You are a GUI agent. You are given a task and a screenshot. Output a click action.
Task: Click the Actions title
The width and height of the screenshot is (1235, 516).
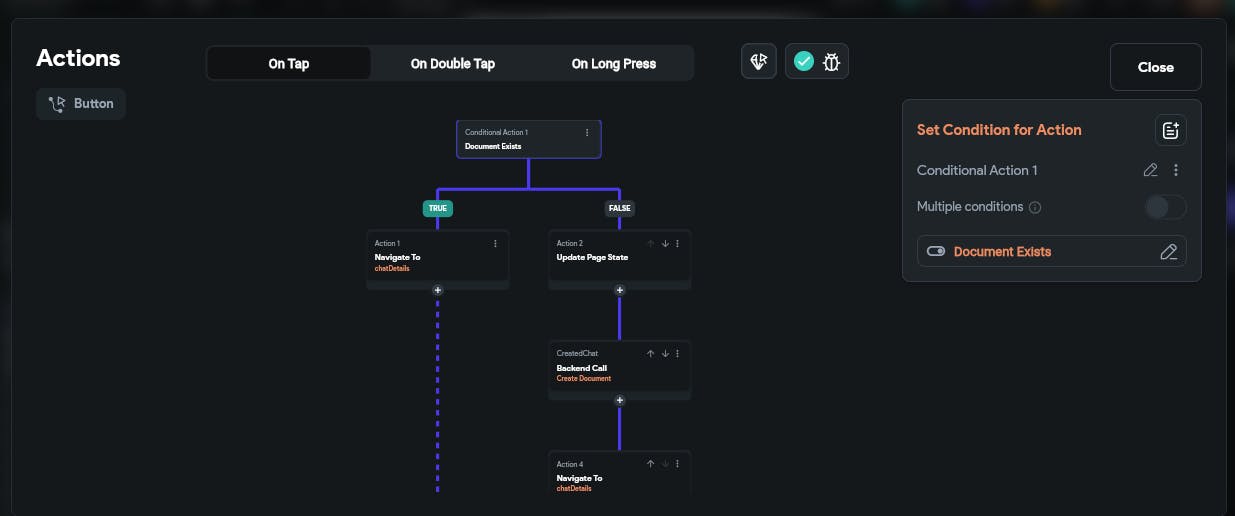pyautogui.click(x=78, y=58)
